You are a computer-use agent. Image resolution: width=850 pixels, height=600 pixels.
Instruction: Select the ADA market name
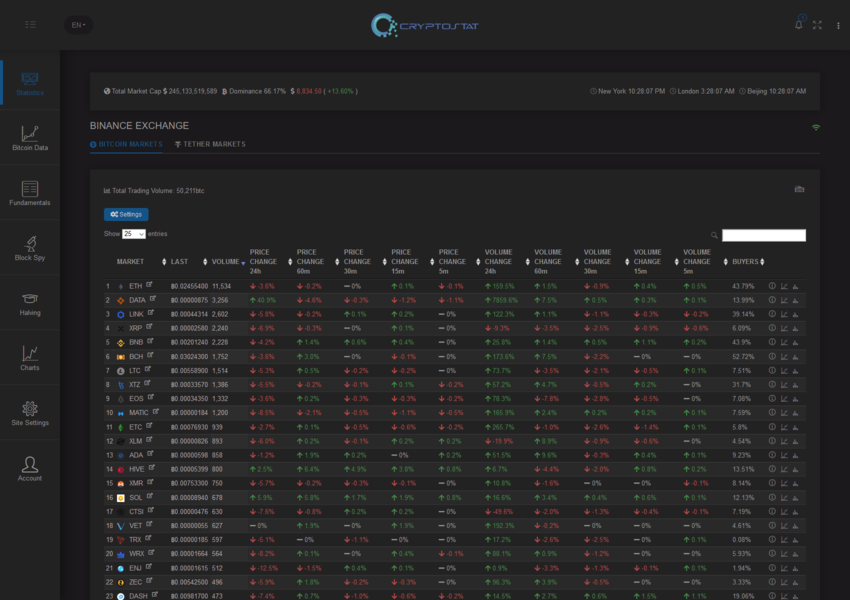click(136, 455)
